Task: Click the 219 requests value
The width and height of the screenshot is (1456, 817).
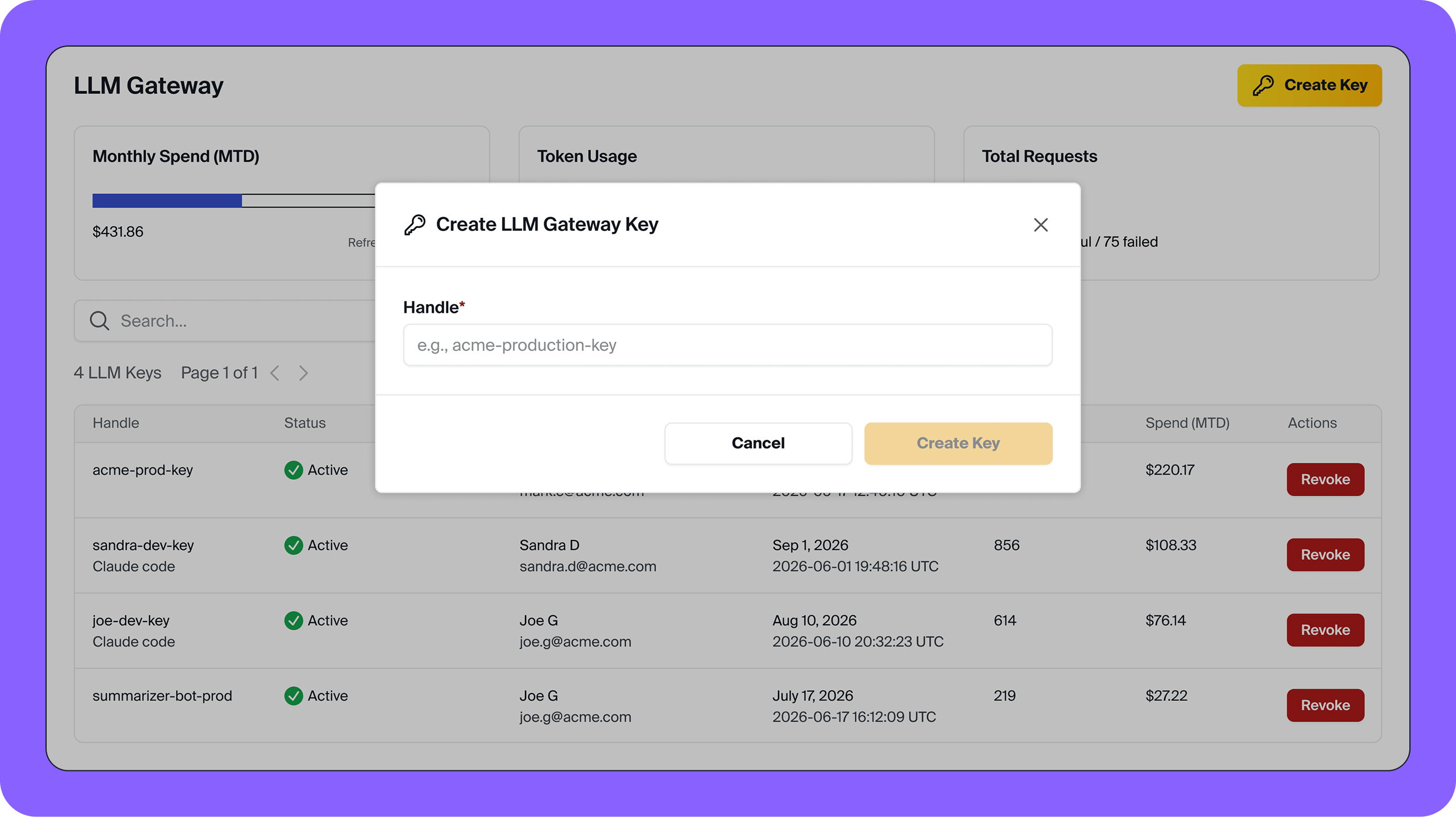Action: 1004,696
